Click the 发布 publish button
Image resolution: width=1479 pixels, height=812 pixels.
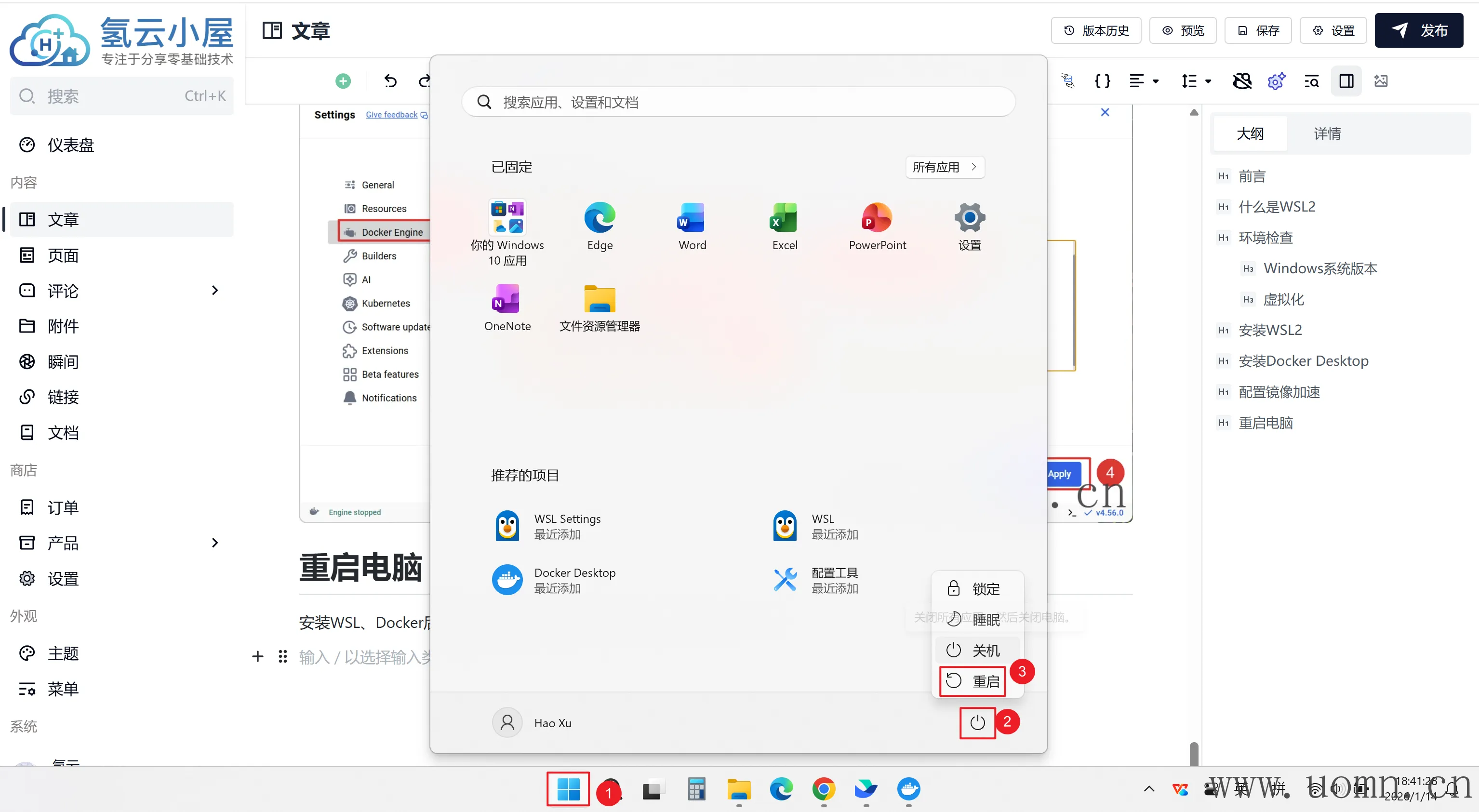tap(1419, 30)
